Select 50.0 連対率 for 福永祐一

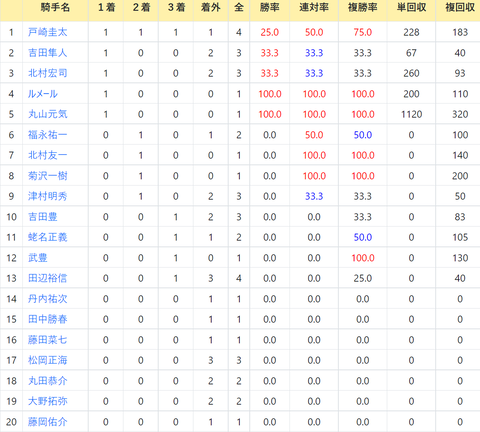point(314,135)
